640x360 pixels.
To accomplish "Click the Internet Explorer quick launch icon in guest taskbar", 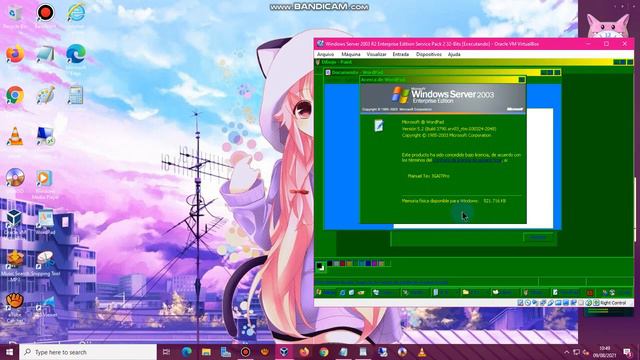I will [342, 292].
